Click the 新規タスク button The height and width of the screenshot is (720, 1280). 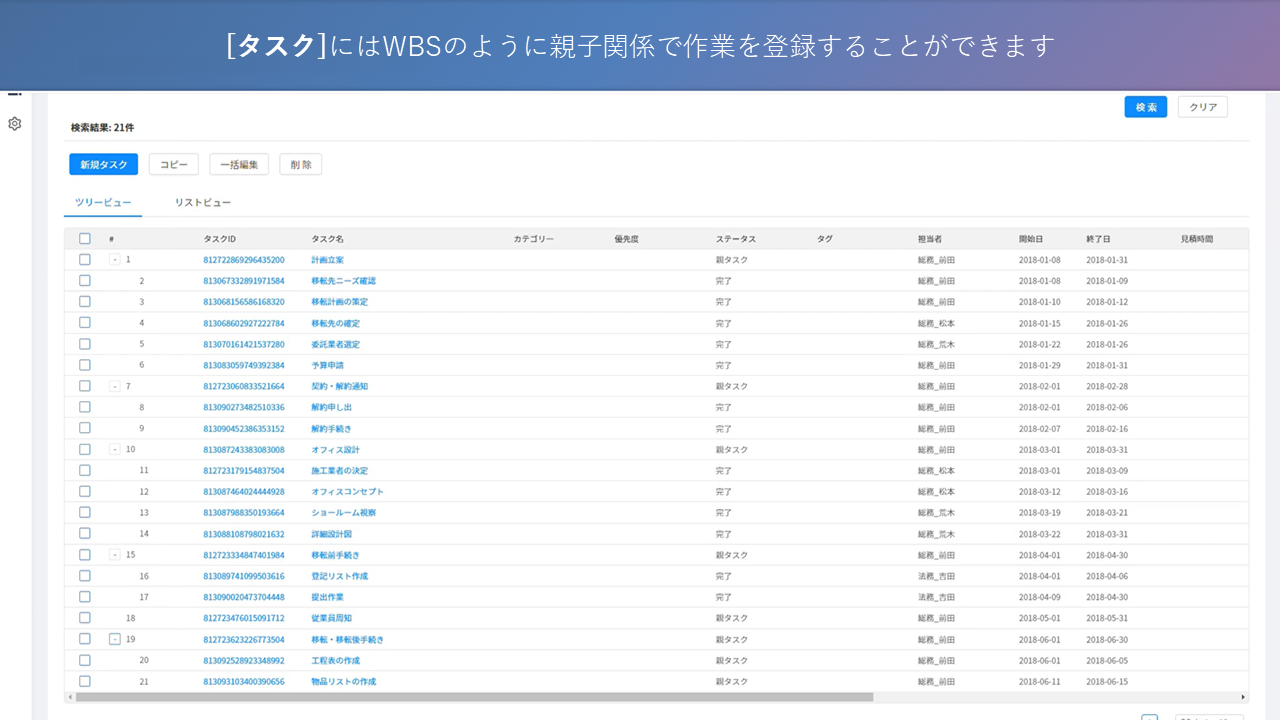coord(103,165)
